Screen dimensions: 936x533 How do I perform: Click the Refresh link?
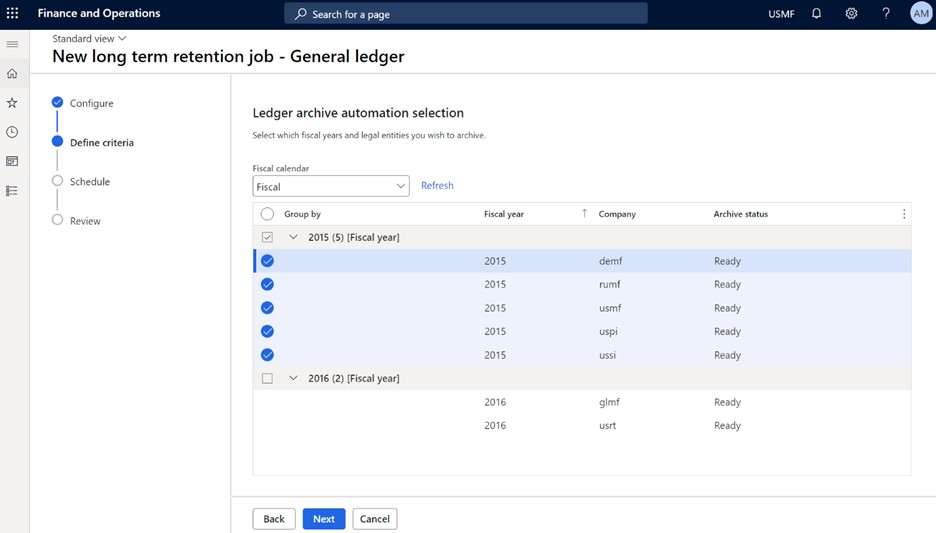coord(437,186)
